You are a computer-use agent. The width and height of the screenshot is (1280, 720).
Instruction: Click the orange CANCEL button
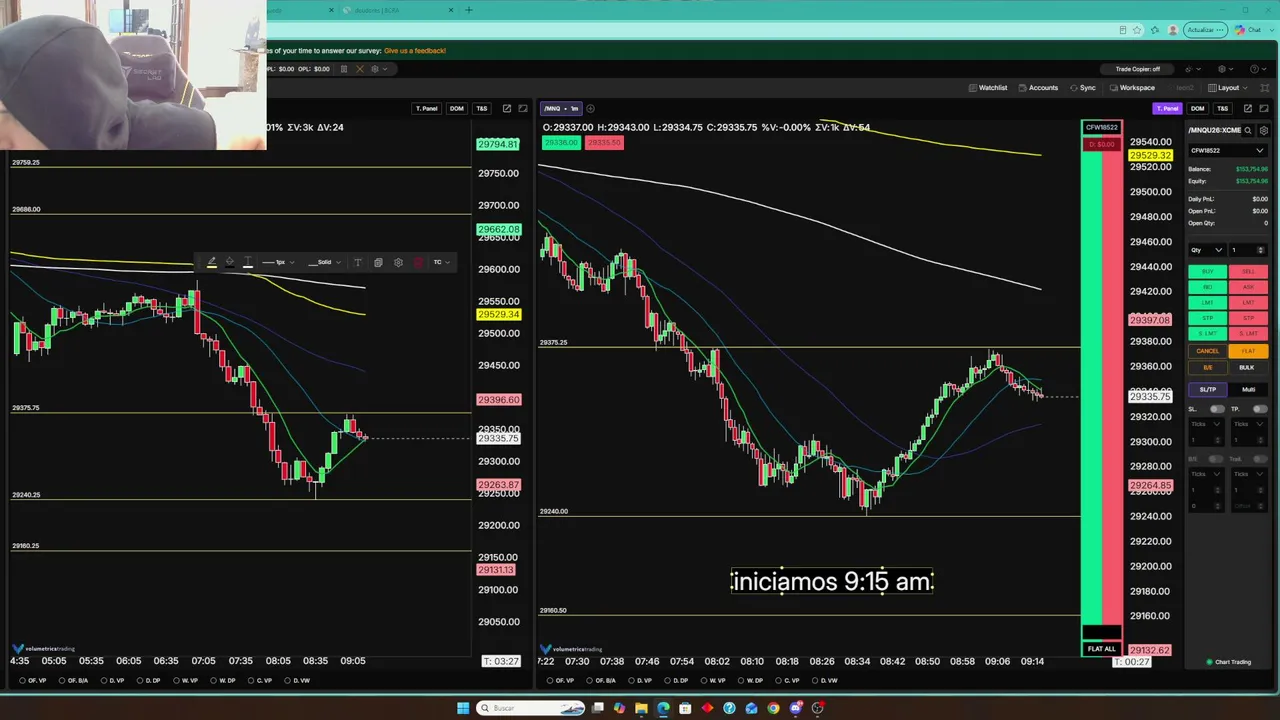point(1207,351)
